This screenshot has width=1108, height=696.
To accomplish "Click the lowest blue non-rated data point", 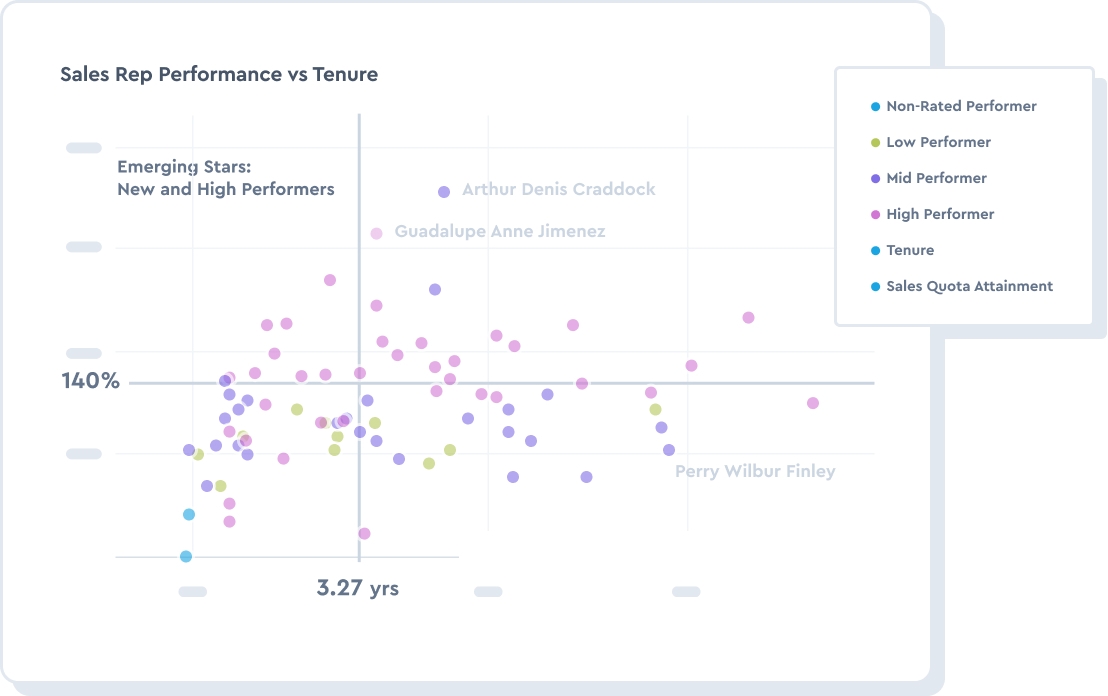I will pyautogui.click(x=186, y=556).
